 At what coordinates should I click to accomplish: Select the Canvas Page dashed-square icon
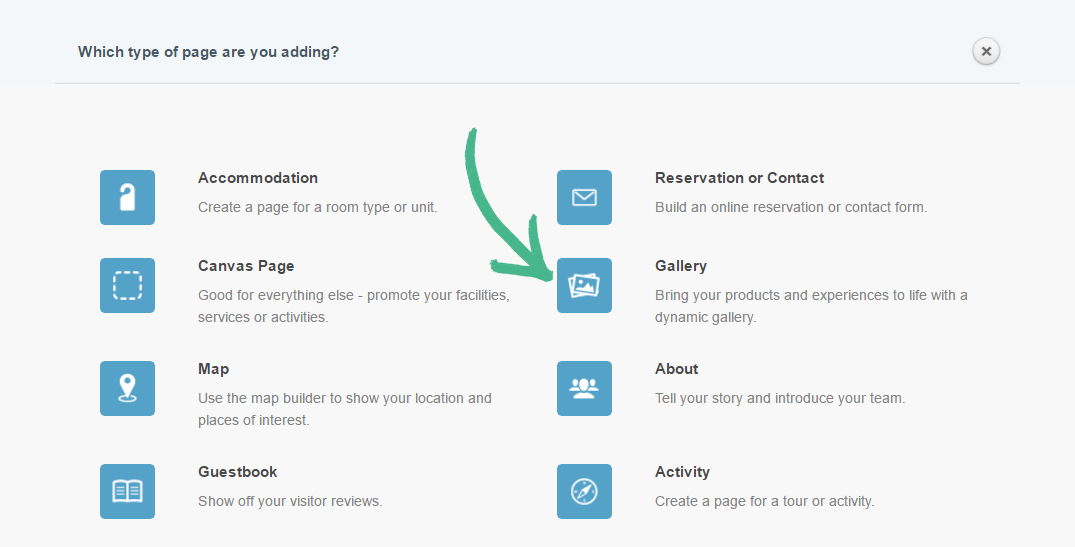click(x=127, y=285)
